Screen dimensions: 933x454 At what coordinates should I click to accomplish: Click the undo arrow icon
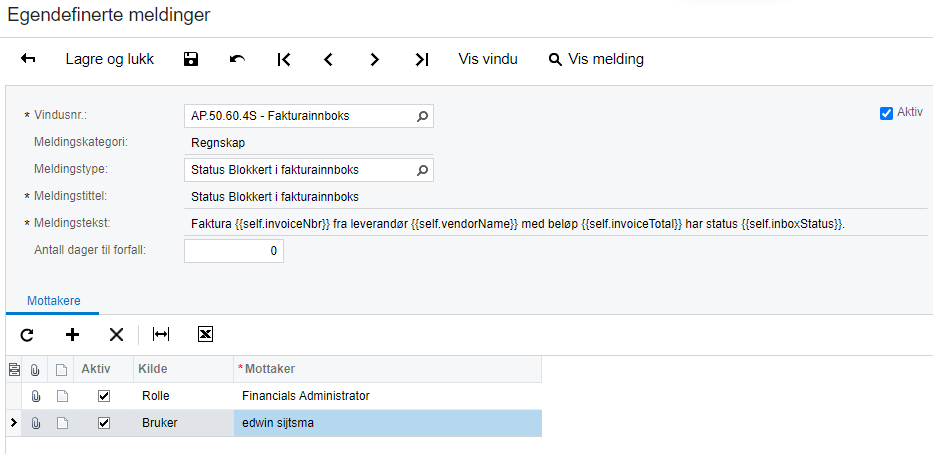point(237,60)
